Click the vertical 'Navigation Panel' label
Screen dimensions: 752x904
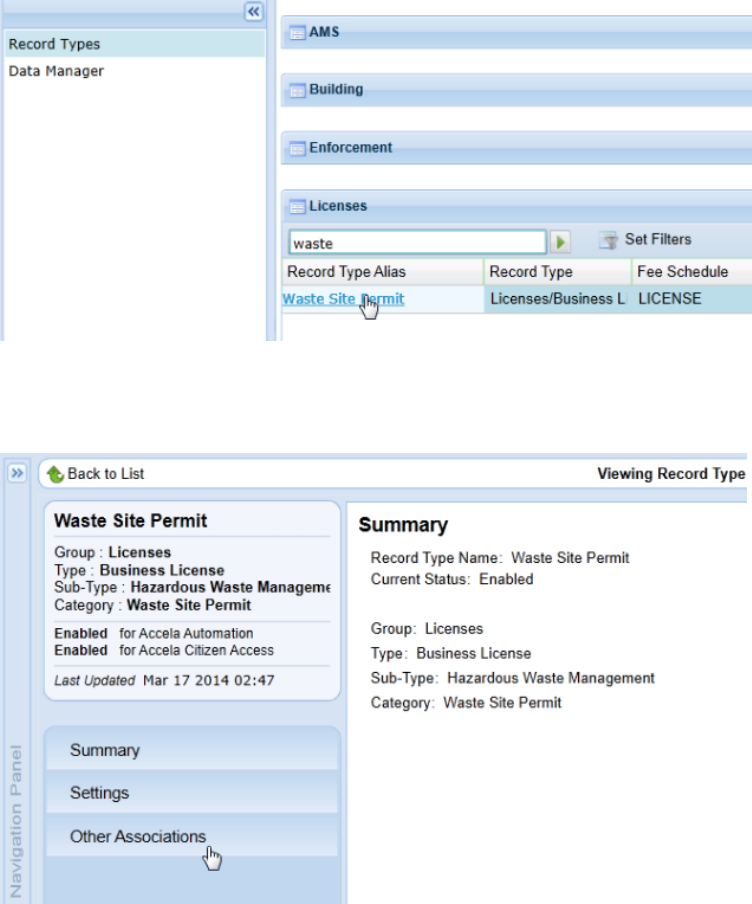coord(16,821)
